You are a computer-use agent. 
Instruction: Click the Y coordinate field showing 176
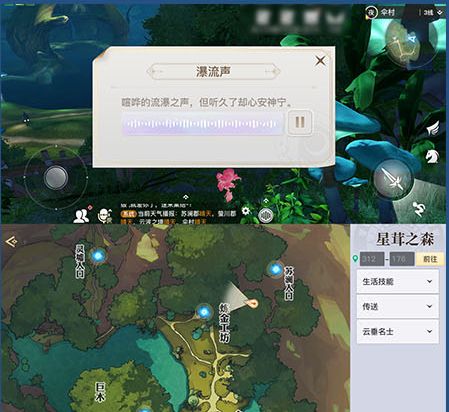[x=402, y=259]
